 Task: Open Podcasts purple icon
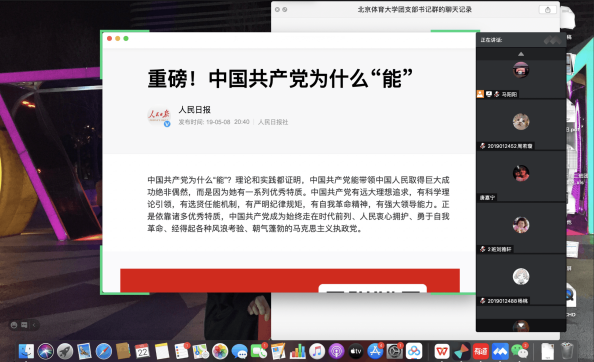[336, 352]
